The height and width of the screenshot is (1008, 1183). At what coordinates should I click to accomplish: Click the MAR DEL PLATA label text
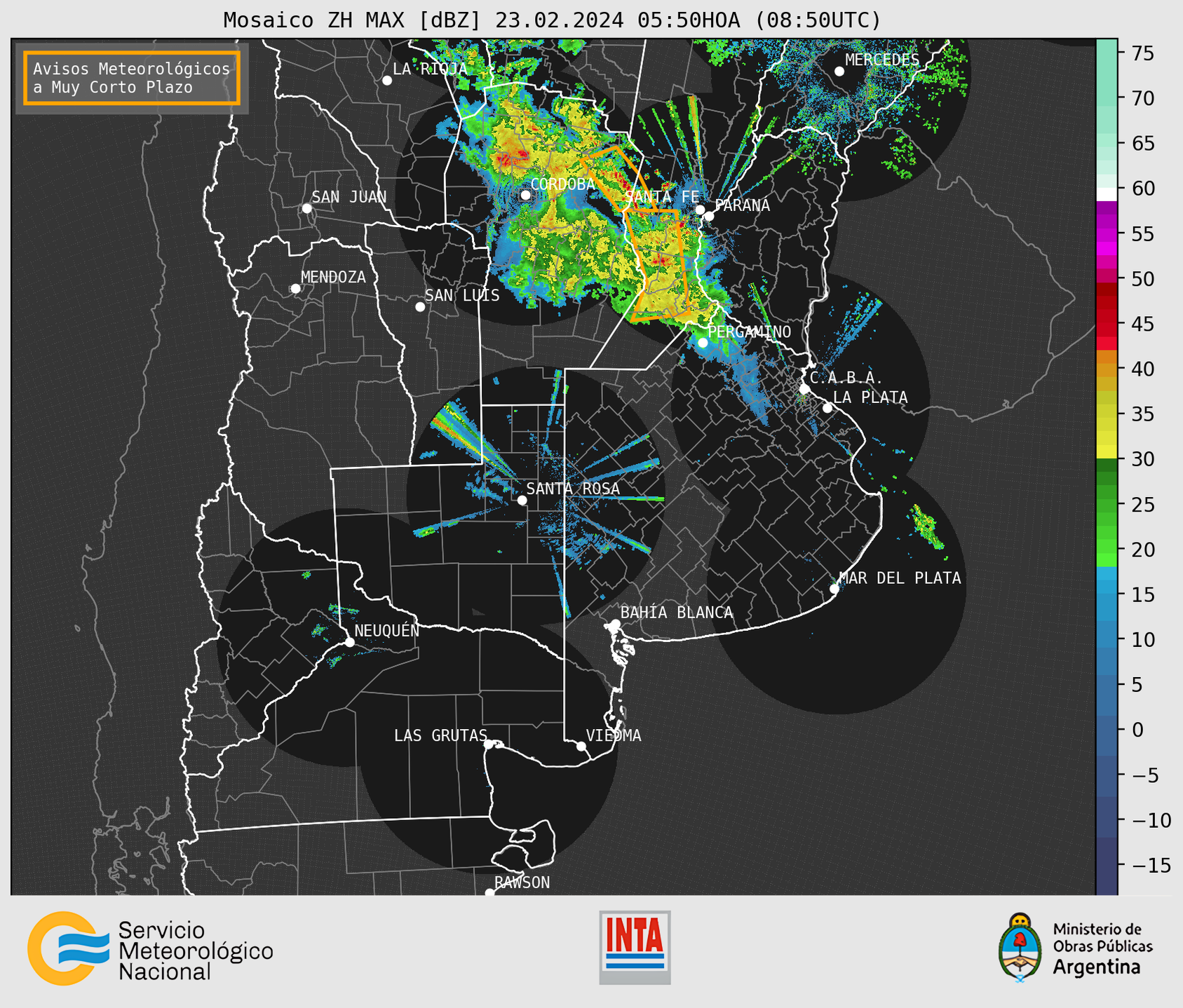point(900,578)
